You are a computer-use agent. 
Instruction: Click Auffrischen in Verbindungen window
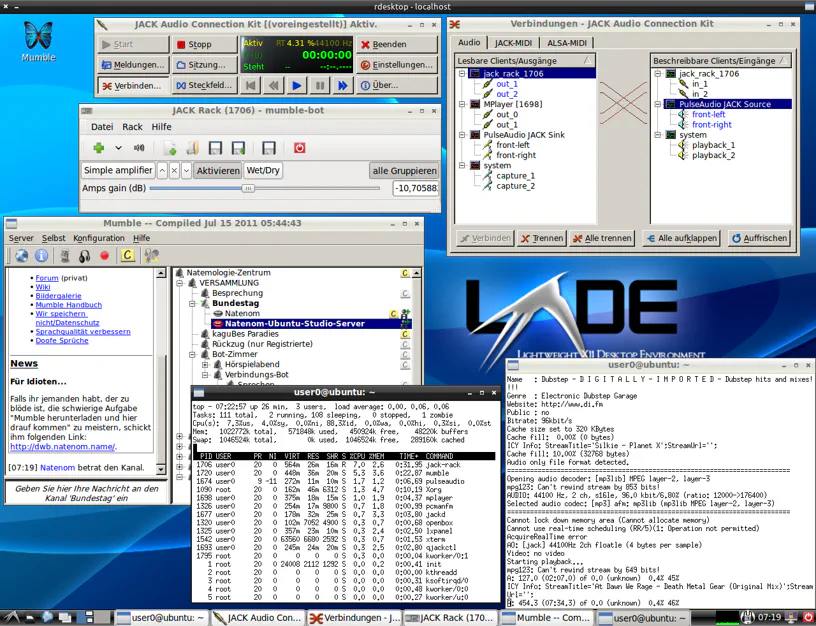tap(759, 238)
